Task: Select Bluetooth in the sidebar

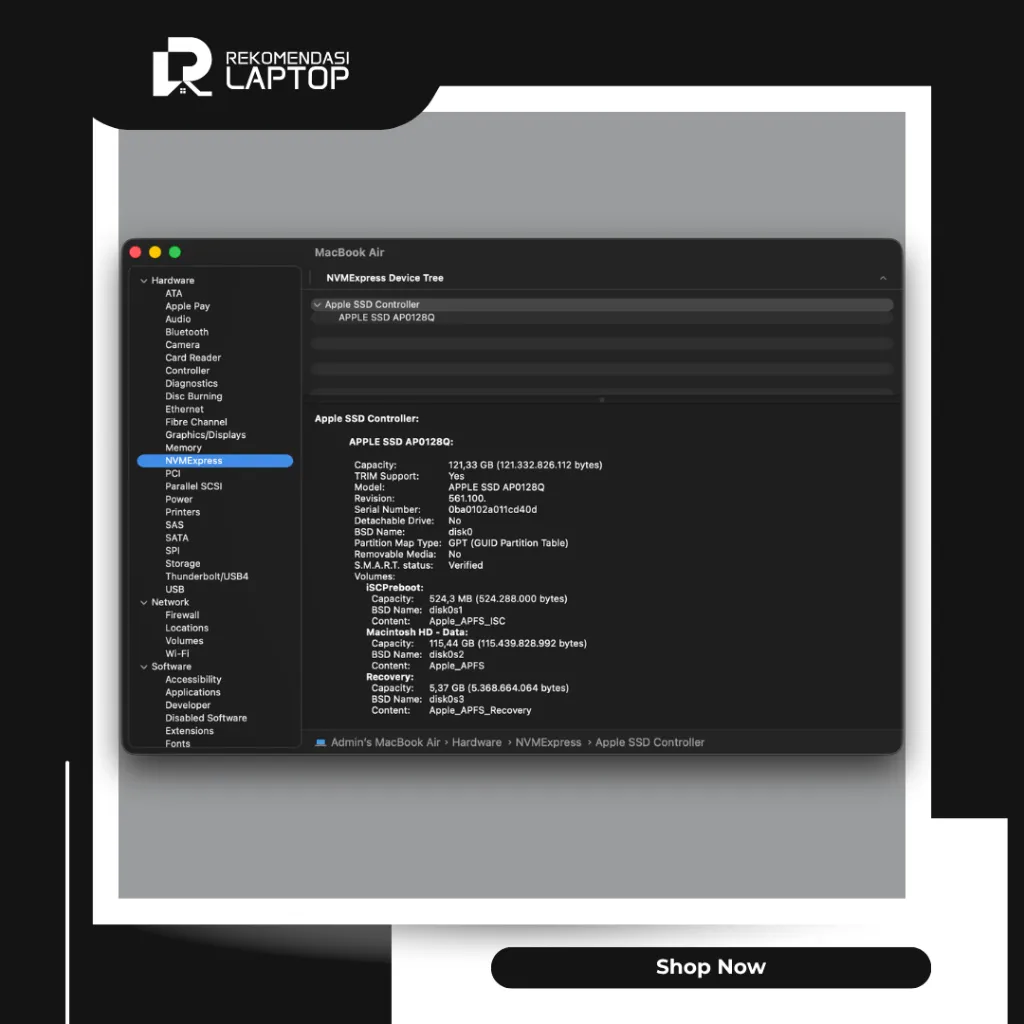Action: [187, 332]
